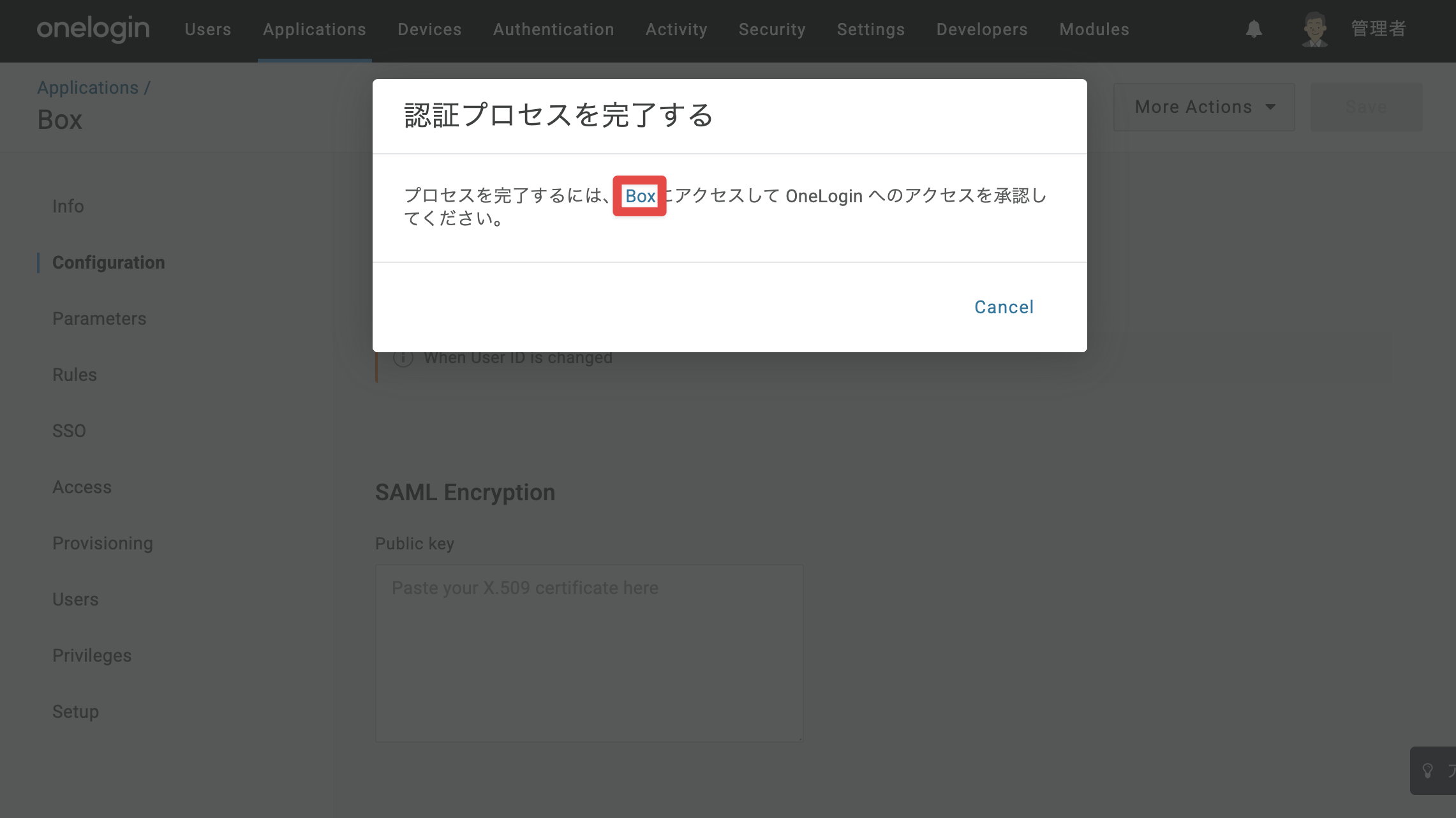Click the OneLogin logo
This screenshot has width=1456, height=818.
click(93, 29)
